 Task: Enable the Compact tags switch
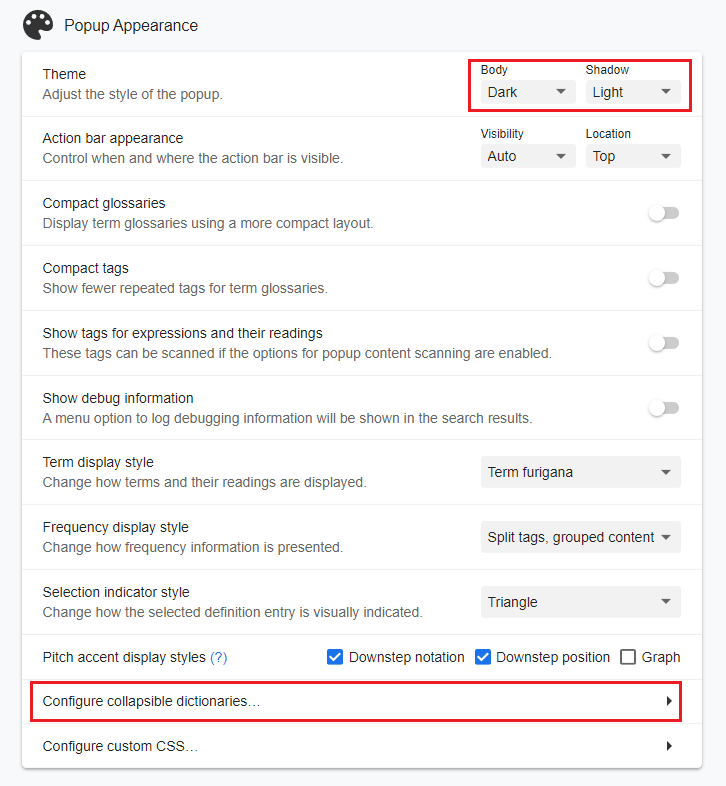(663, 278)
